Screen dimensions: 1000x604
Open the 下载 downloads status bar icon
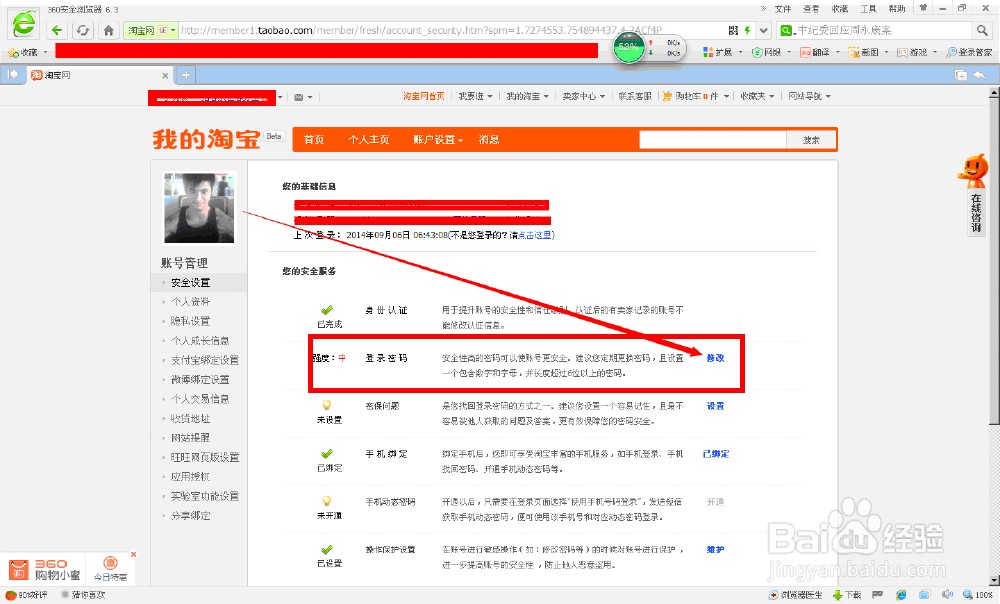[x=847, y=595]
